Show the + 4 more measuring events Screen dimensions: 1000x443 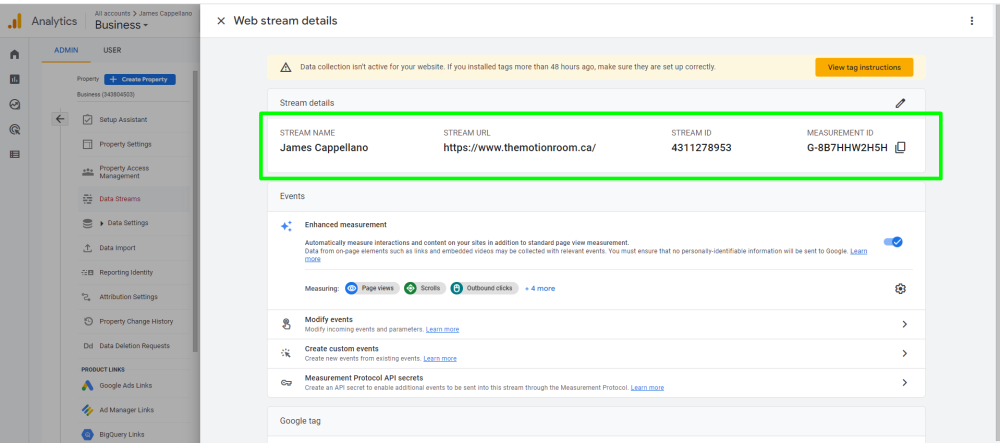tap(540, 288)
